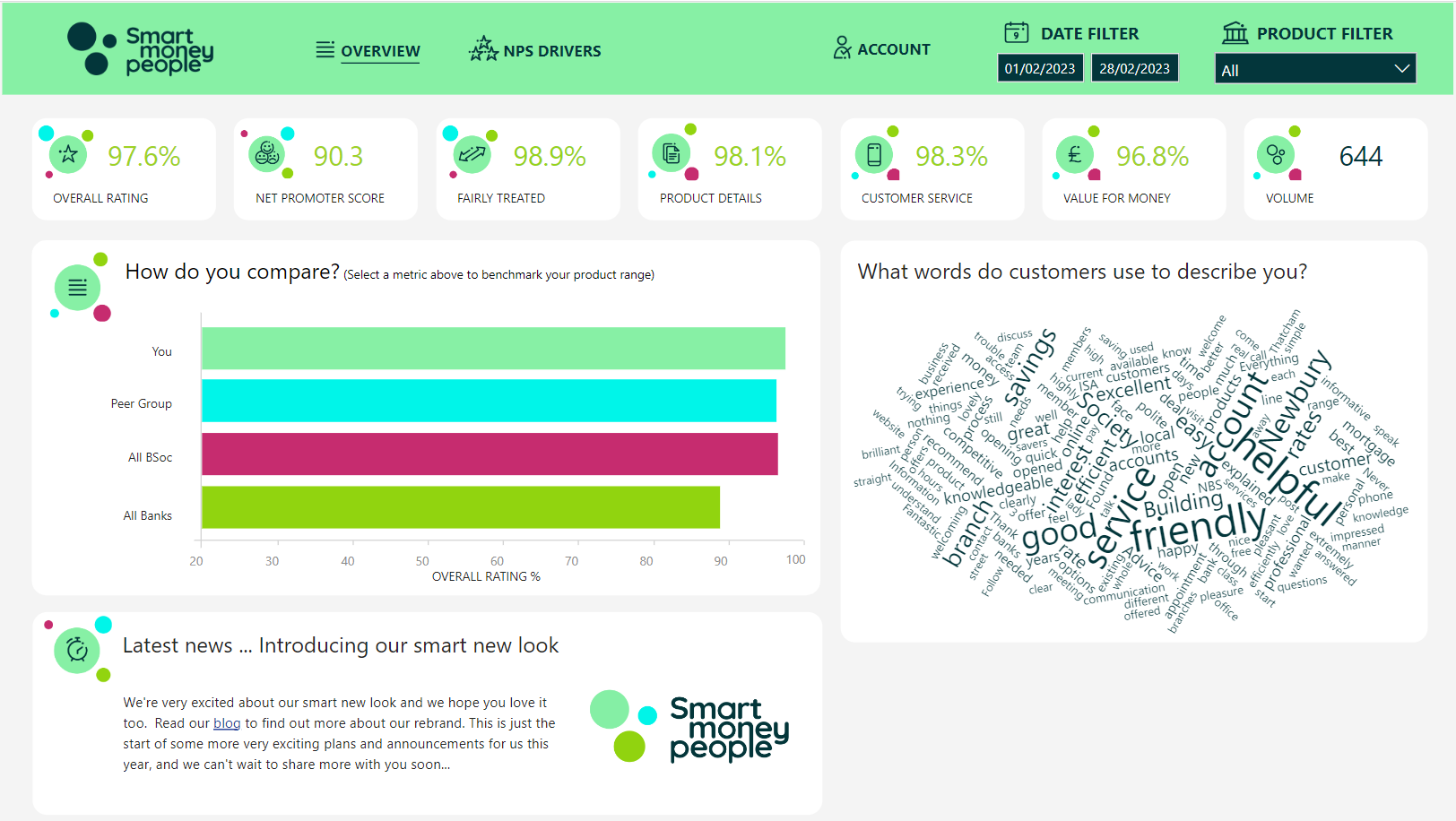Open the Product Filter 'All' dropdown
This screenshot has height=821, width=1456.
(x=1315, y=69)
